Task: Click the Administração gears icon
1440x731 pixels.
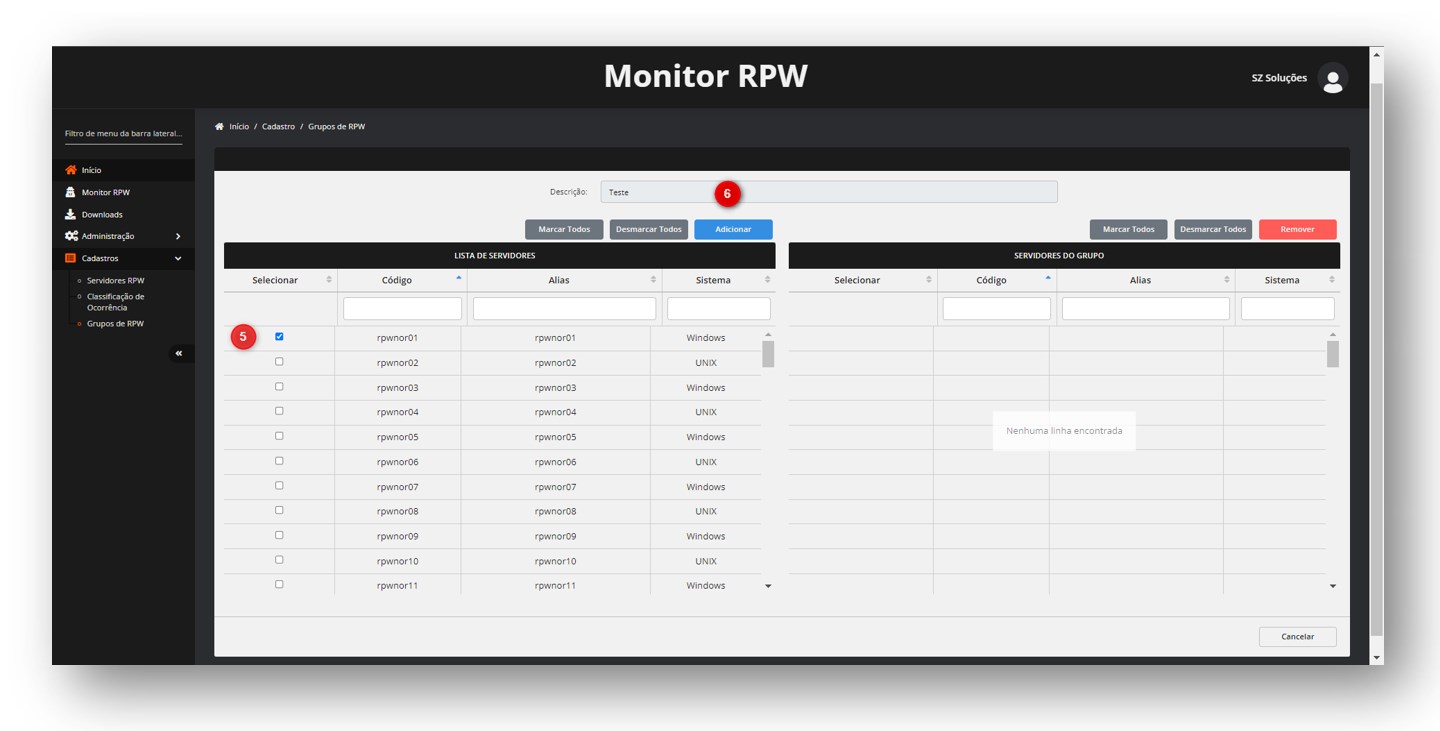Action: coord(71,236)
